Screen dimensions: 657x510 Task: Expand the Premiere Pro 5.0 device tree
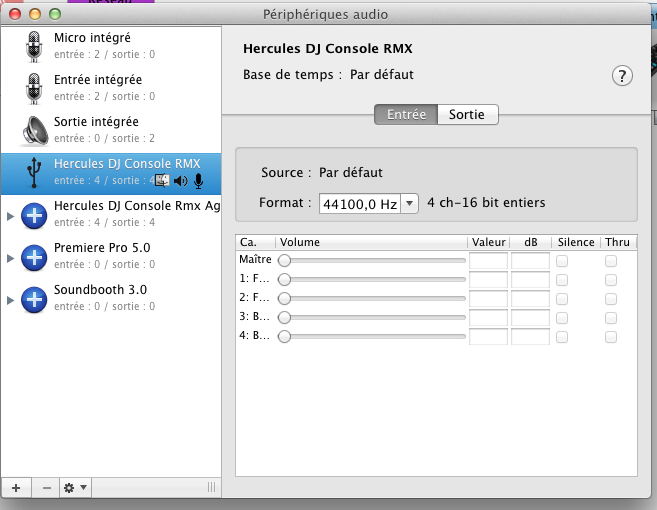click(x=11, y=257)
